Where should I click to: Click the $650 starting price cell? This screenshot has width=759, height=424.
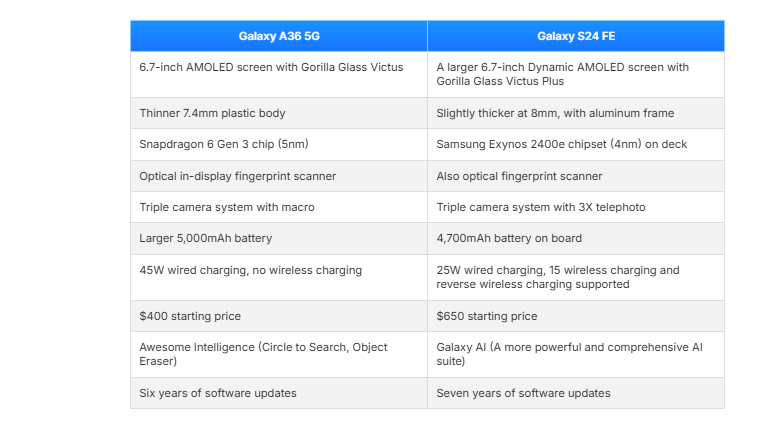576,316
